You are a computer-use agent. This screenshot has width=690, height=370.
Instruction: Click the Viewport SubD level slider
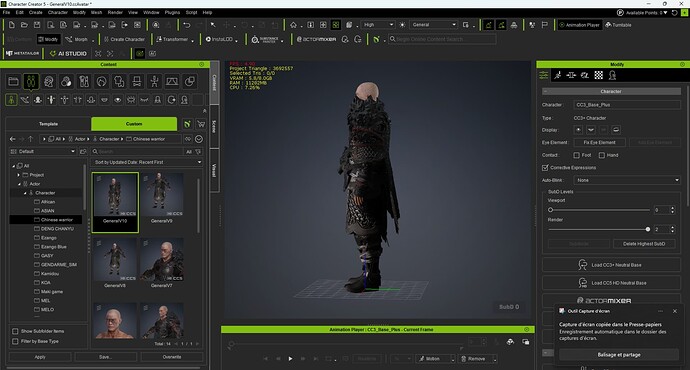pos(599,210)
